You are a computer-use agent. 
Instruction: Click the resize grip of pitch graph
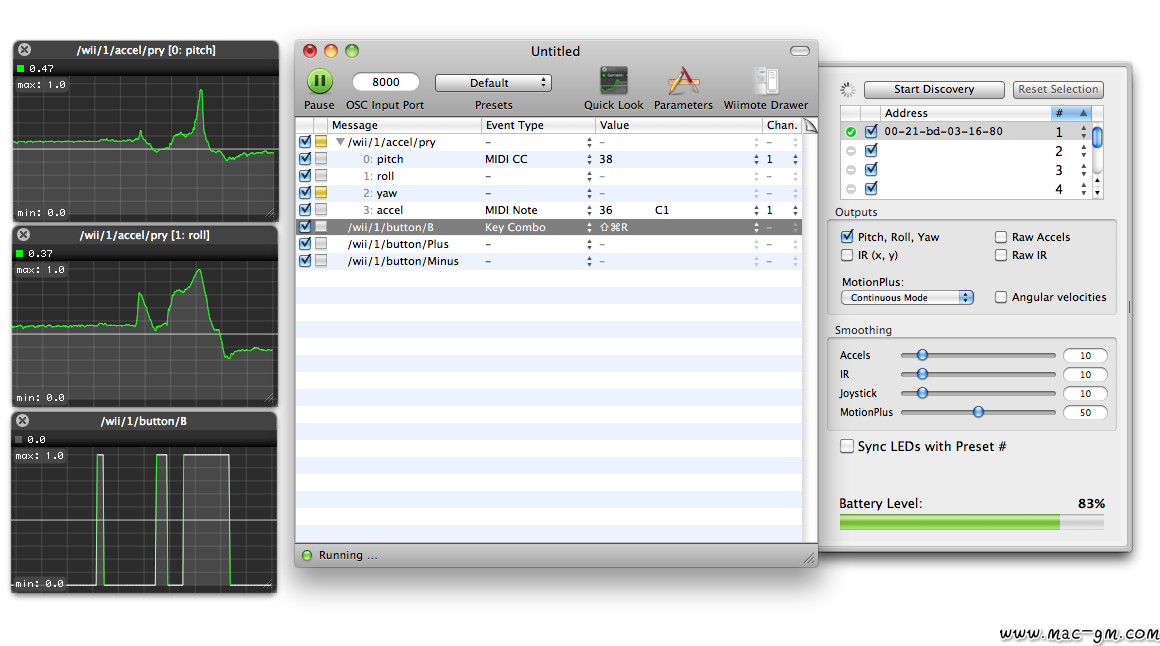click(x=270, y=213)
